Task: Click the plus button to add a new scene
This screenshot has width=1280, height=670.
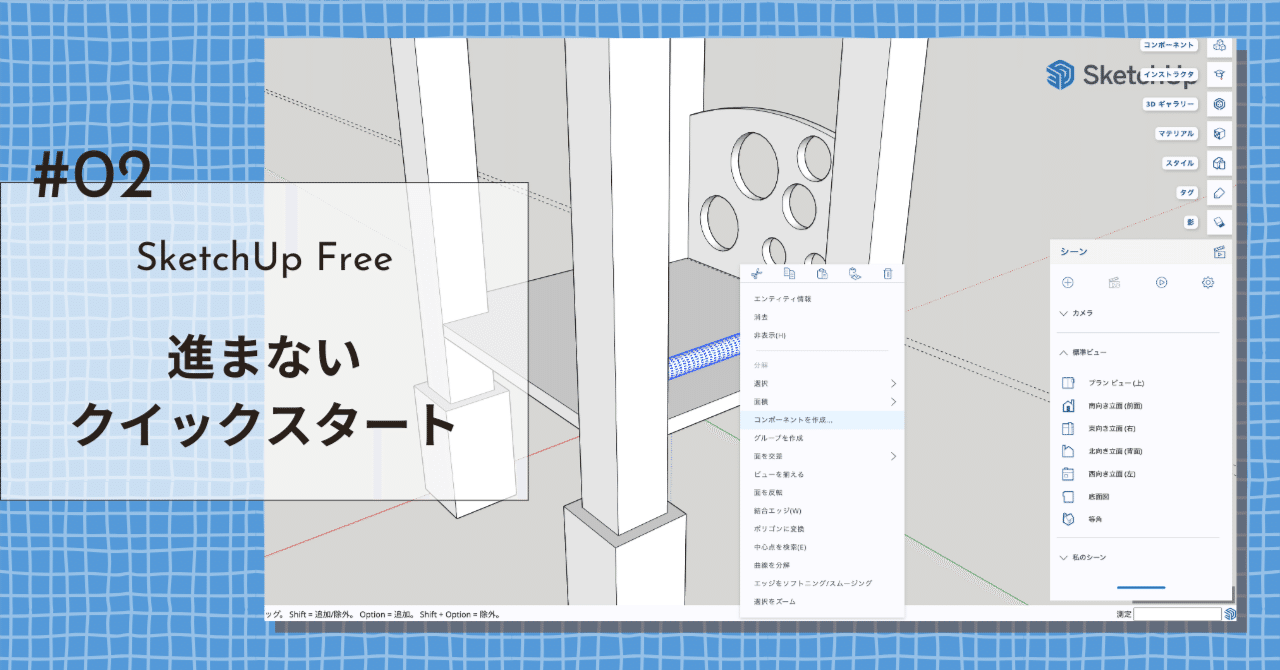Action: pos(1070,283)
